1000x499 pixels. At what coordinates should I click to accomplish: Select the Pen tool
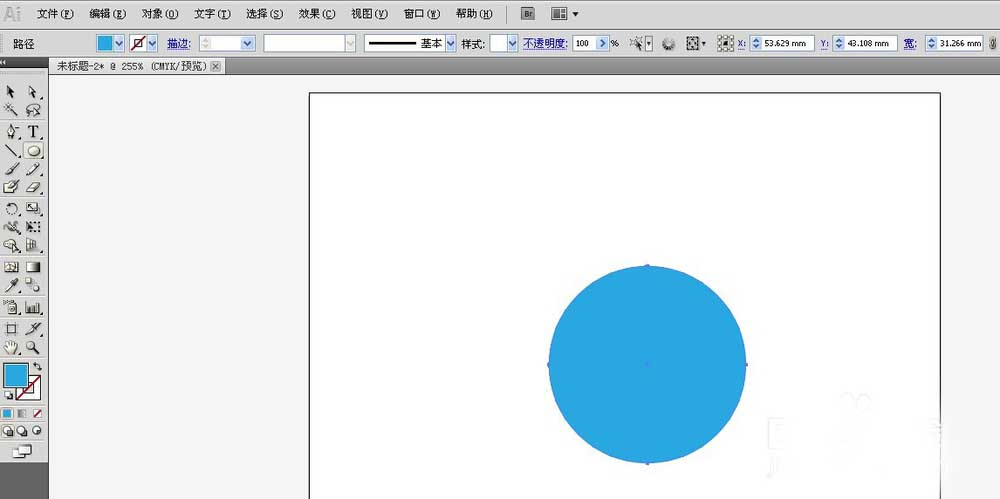pyautogui.click(x=11, y=132)
